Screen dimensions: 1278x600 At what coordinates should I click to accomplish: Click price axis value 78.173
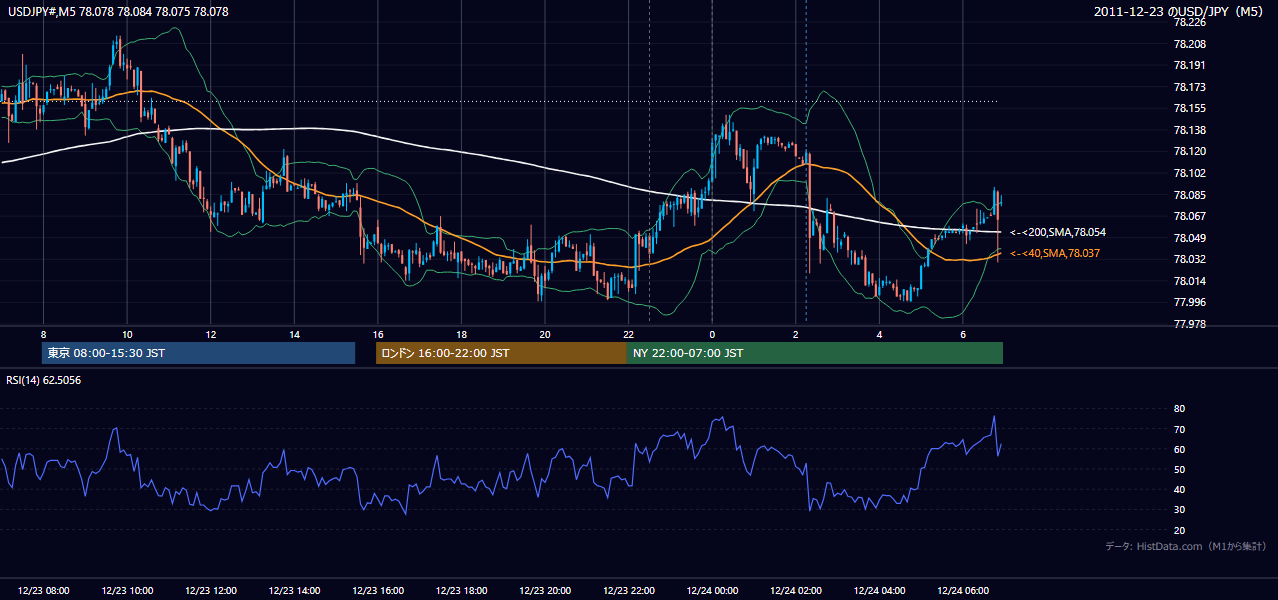click(1189, 87)
